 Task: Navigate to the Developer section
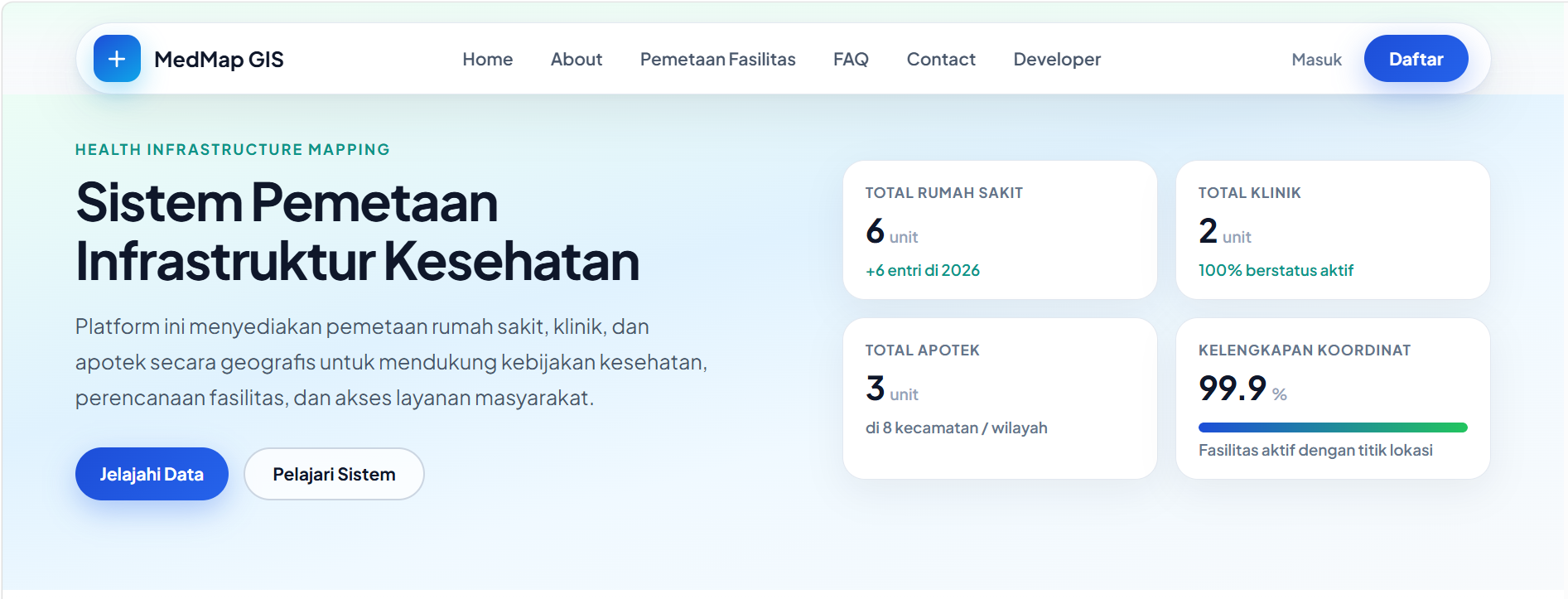1057,60
